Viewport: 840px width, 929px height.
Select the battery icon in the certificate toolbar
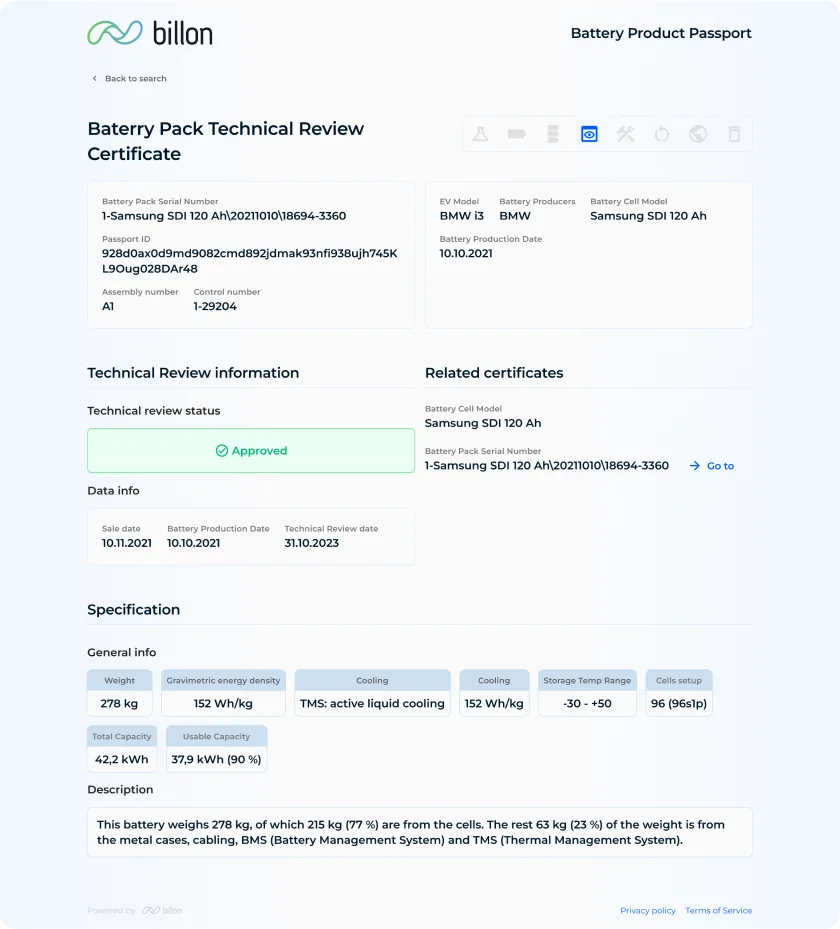click(517, 134)
